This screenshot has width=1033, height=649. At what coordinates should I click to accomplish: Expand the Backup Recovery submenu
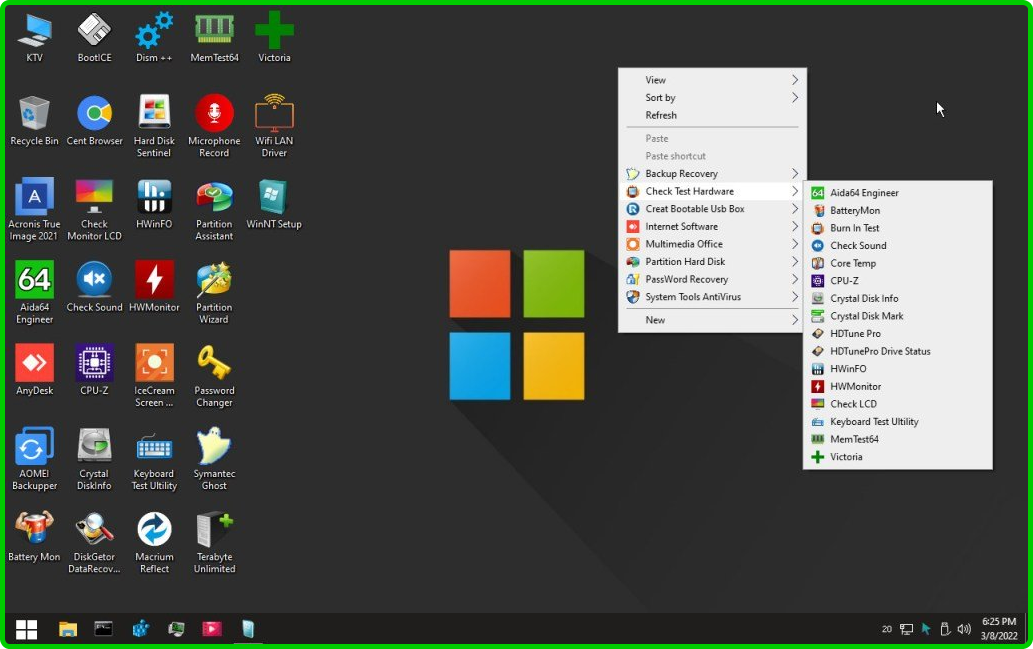pyautogui.click(x=712, y=173)
